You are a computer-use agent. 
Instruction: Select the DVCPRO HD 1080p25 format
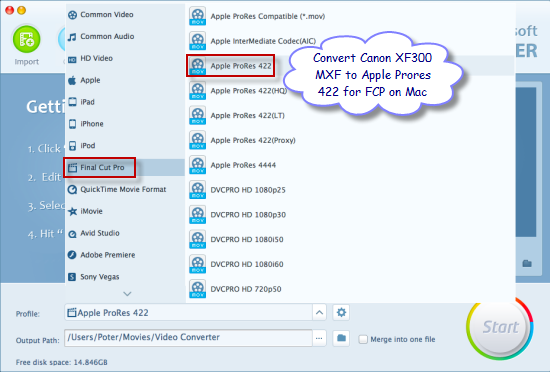pyautogui.click(x=237, y=190)
